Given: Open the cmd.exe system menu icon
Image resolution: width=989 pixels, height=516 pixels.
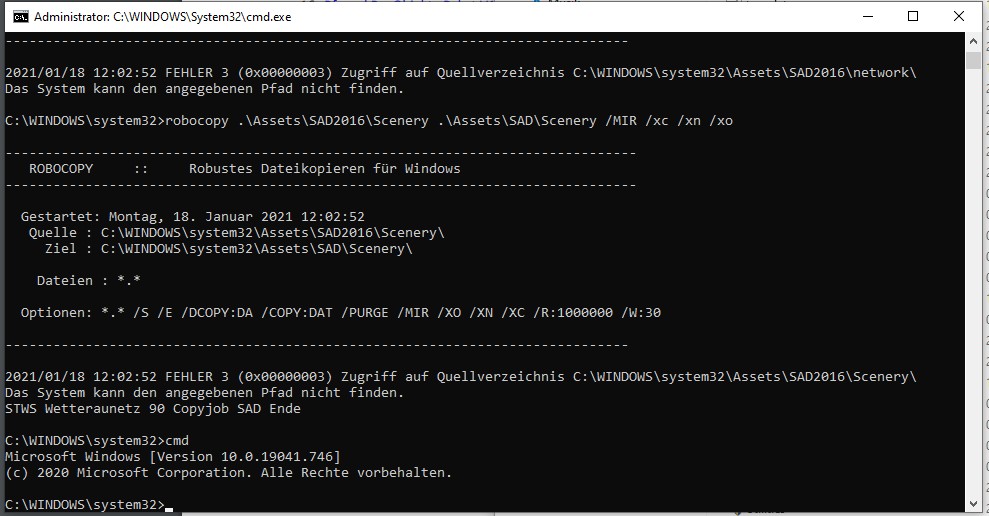Looking at the screenshot, I should [x=20, y=17].
